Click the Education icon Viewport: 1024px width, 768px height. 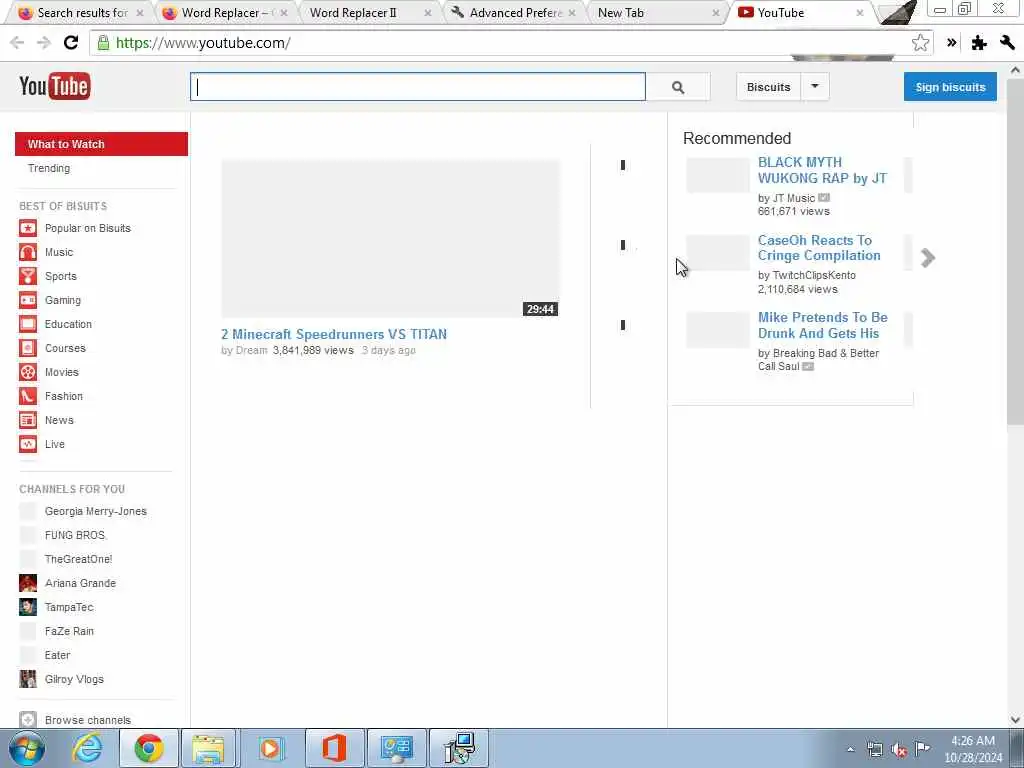click(27, 324)
